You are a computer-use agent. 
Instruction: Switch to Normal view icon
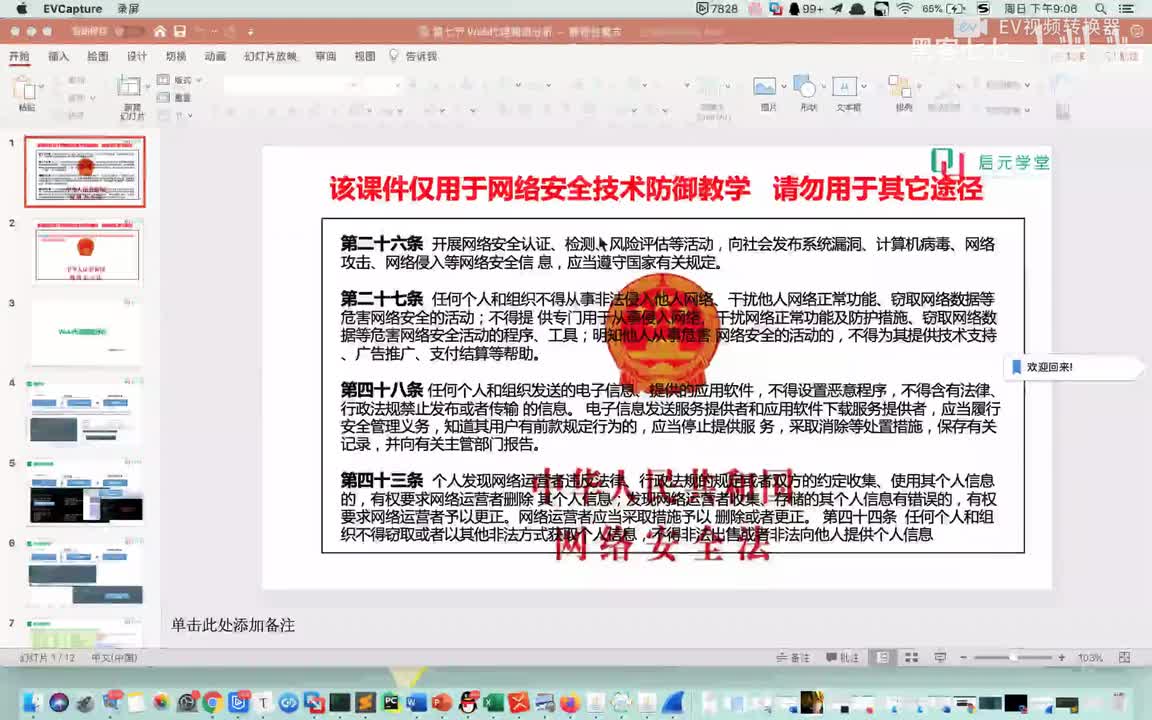(882, 658)
